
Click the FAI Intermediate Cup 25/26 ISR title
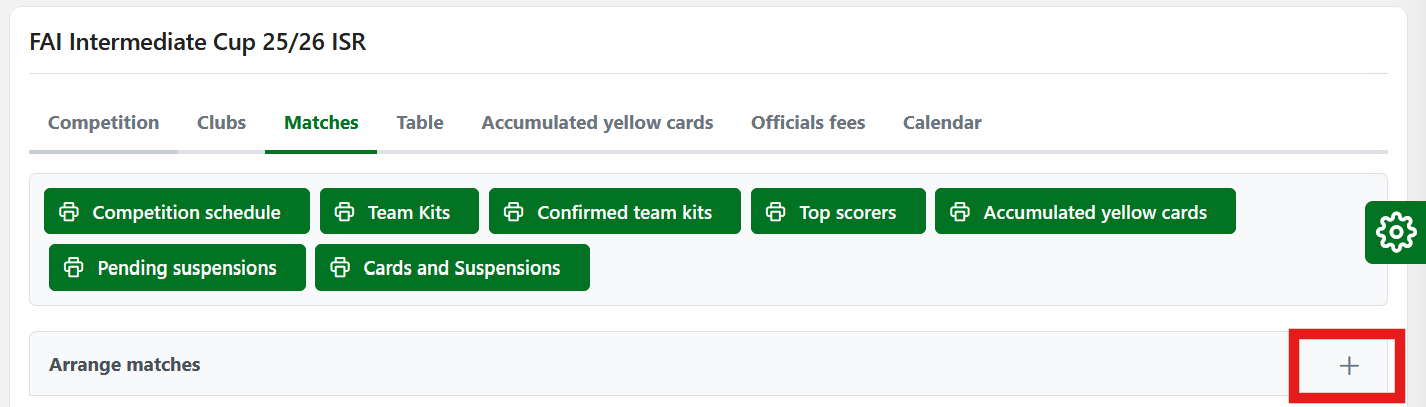point(197,43)
